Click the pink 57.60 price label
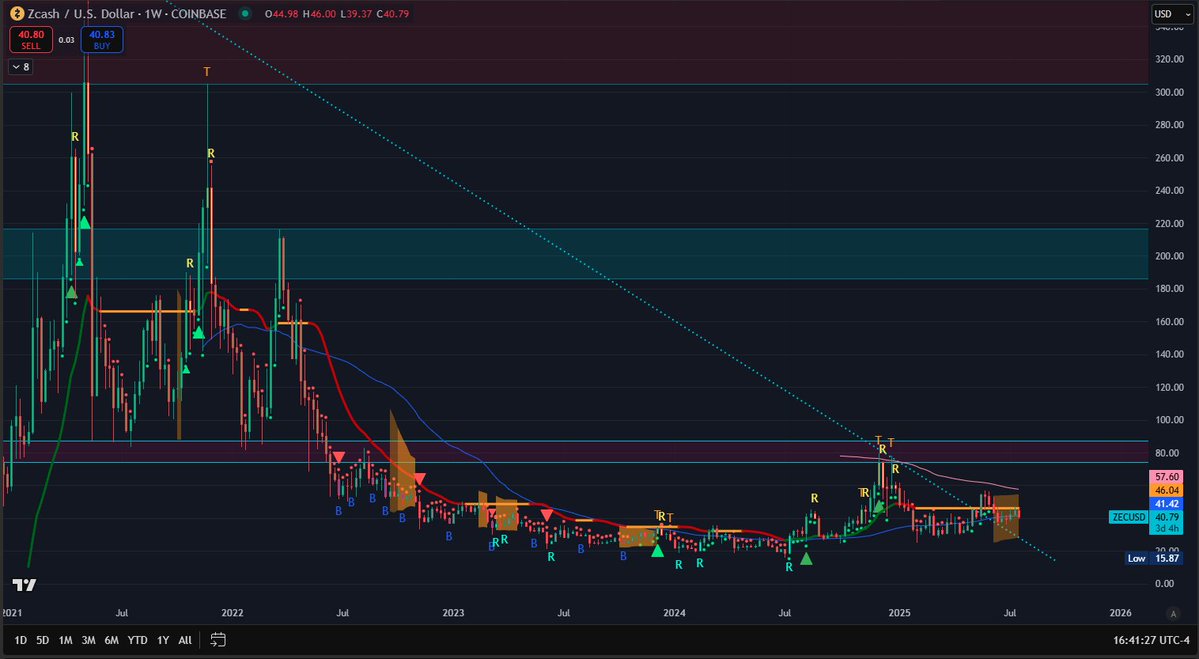Screen dimensions: 1199x659 pyautogui.click(x=1166, y=476)
